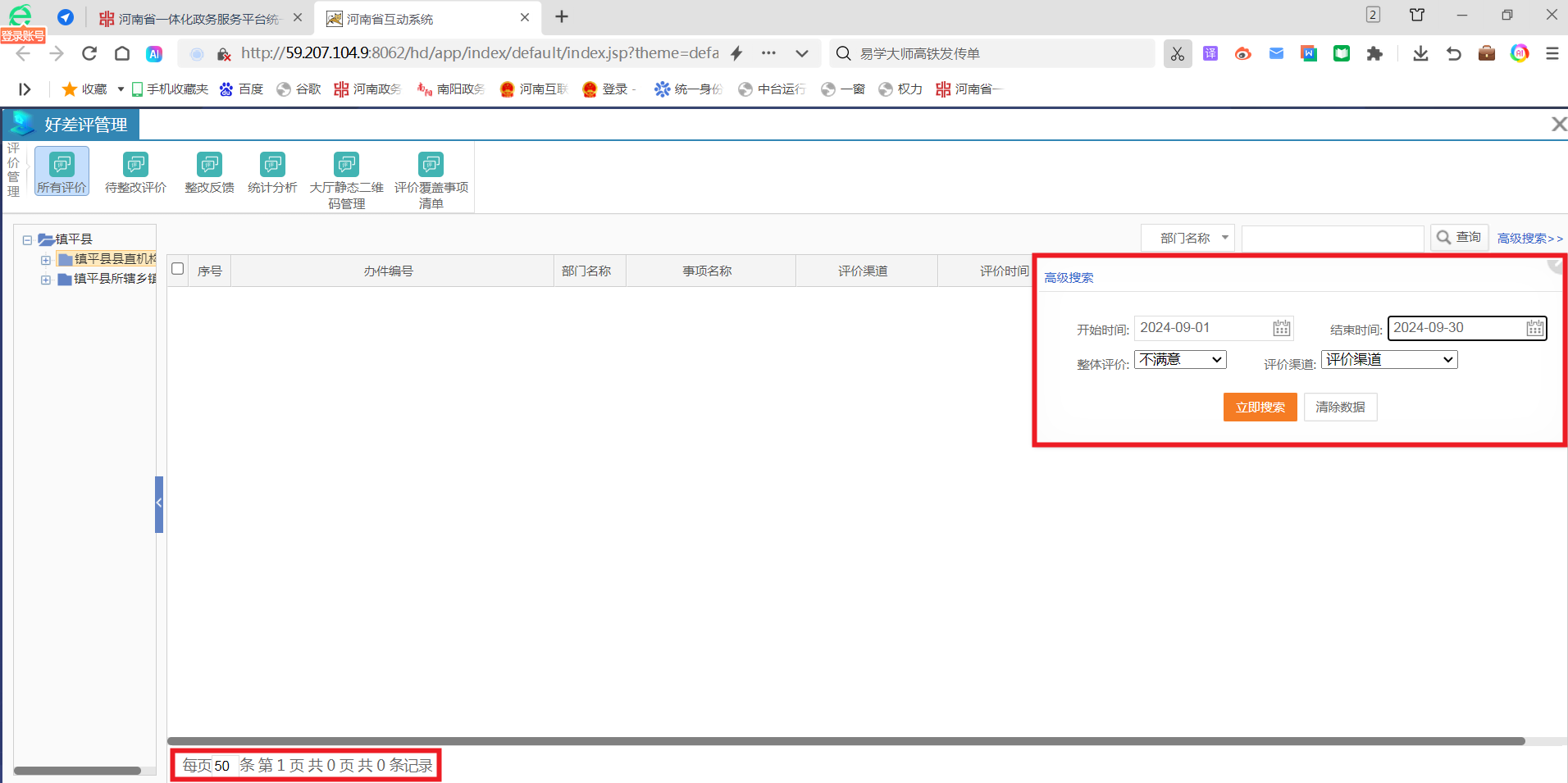
Task: Open the 整体评价 dropdown showing 不满意
Action: coord(1180,359)
